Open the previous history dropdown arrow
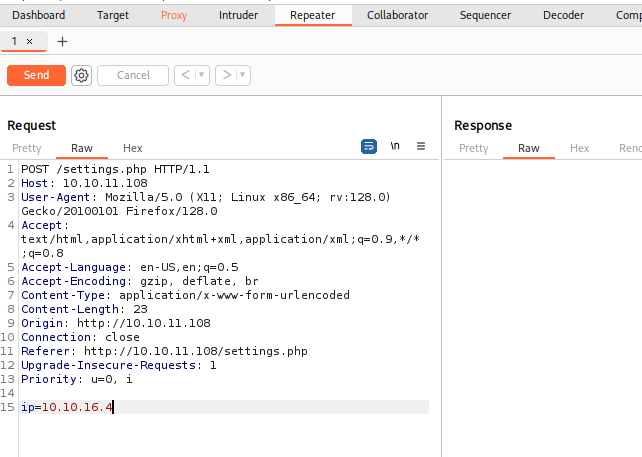This screenshot has height=457, width=642. (x=202, y=75)
